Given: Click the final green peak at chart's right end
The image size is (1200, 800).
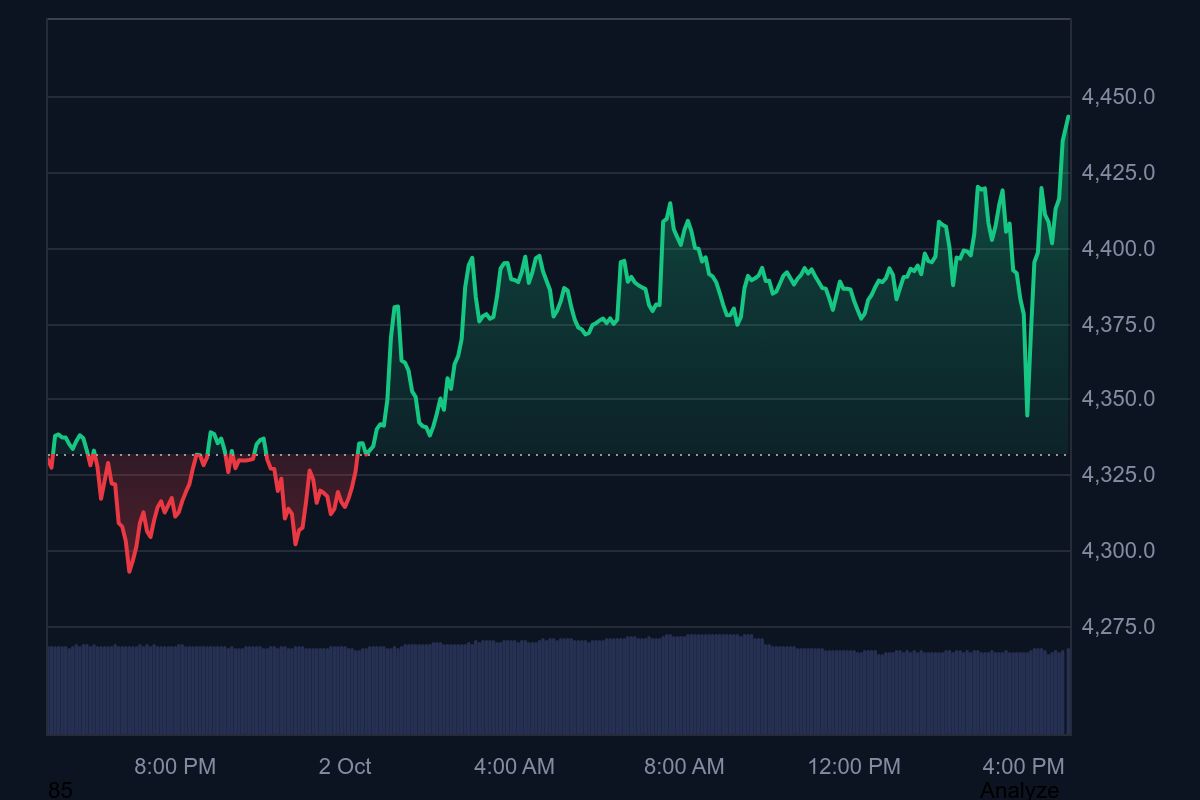Looking at the screenshot, I should coord(1067,117).
